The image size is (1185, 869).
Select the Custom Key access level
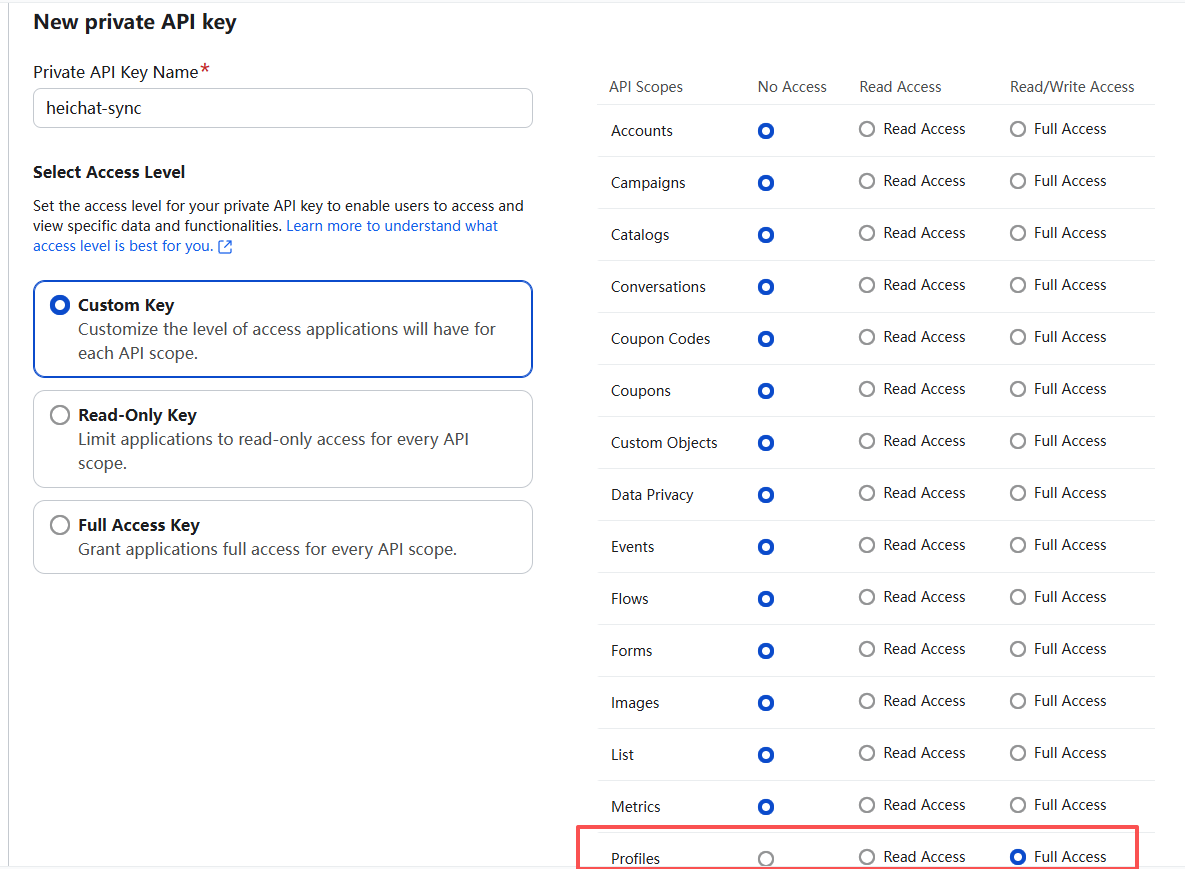(60, 306)
